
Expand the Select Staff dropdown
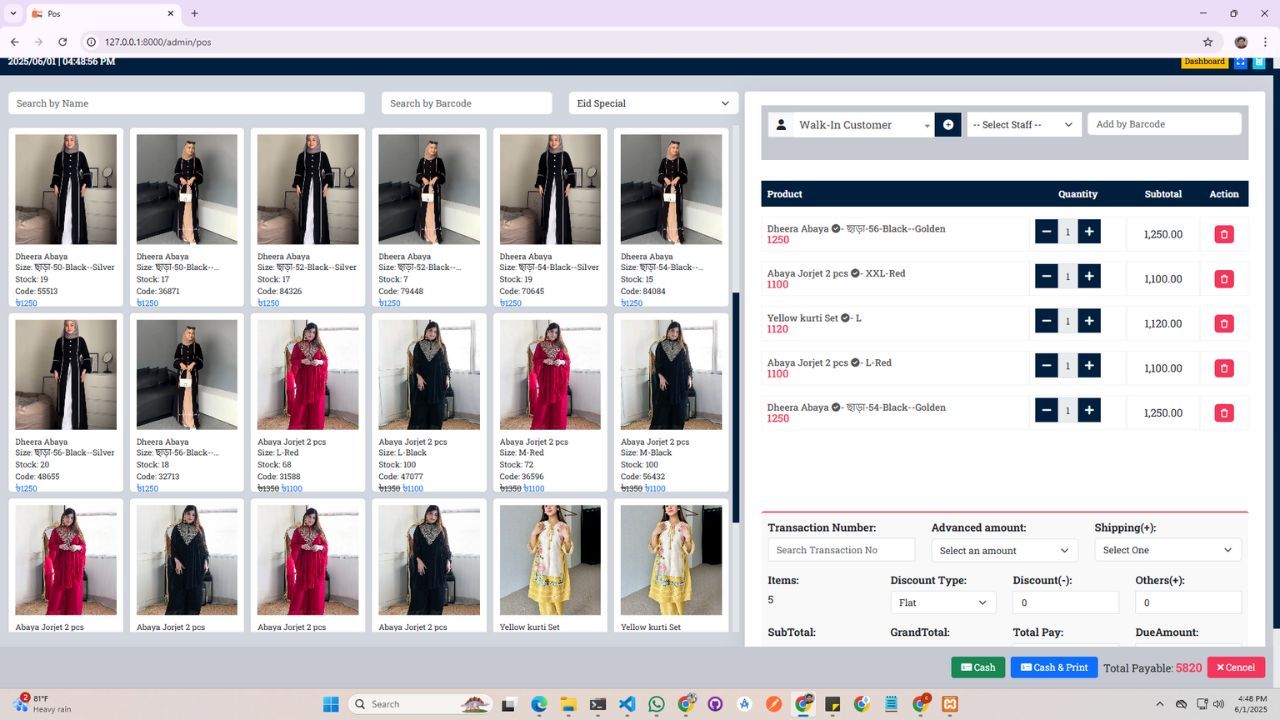(1023, 125)
